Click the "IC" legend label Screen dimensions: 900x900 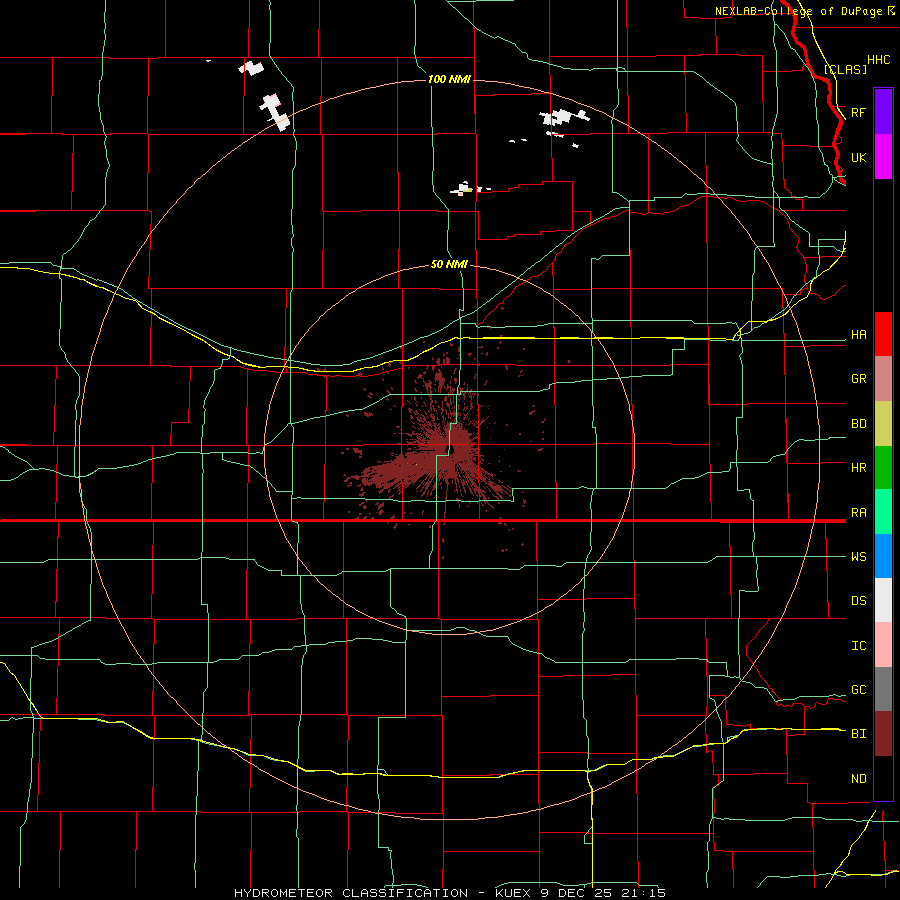click(858, 646)
